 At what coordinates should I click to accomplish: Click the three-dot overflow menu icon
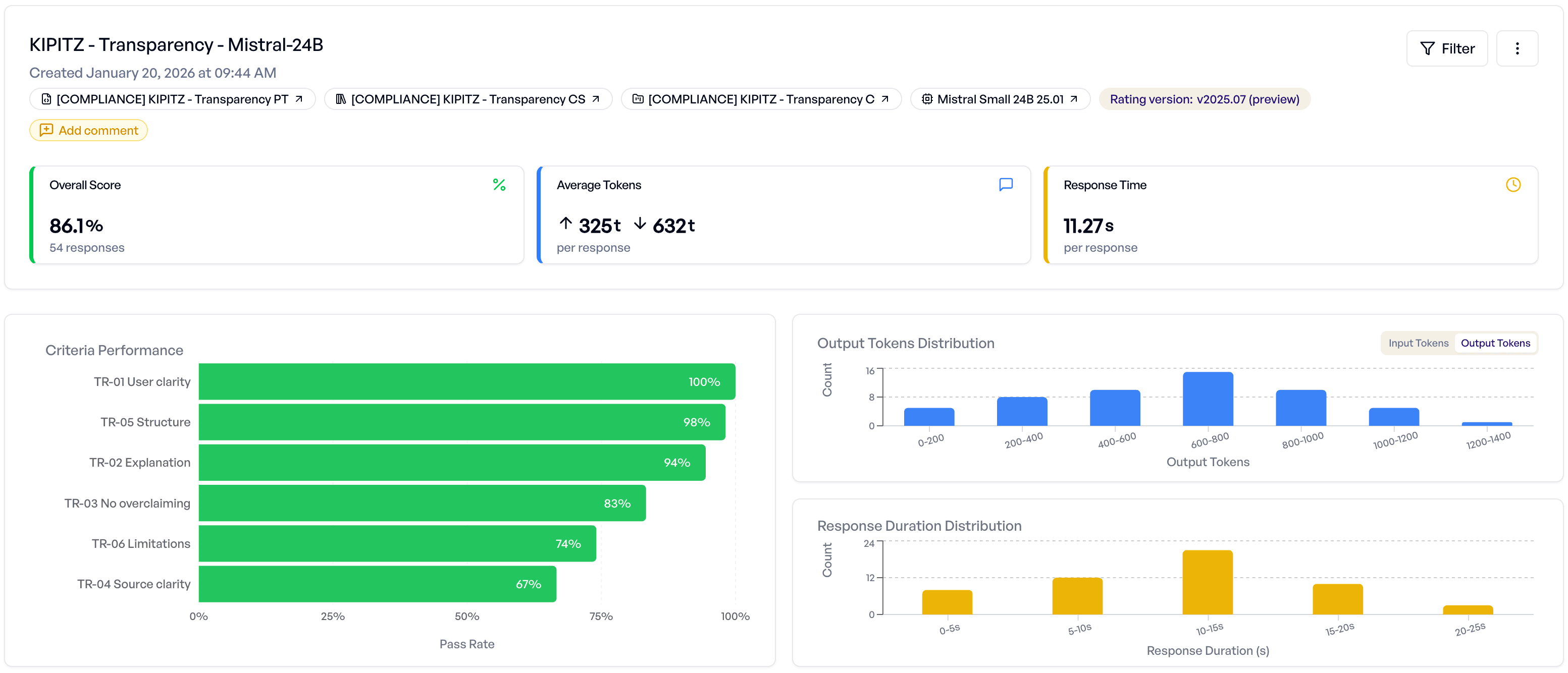[x=1518, y=48]
